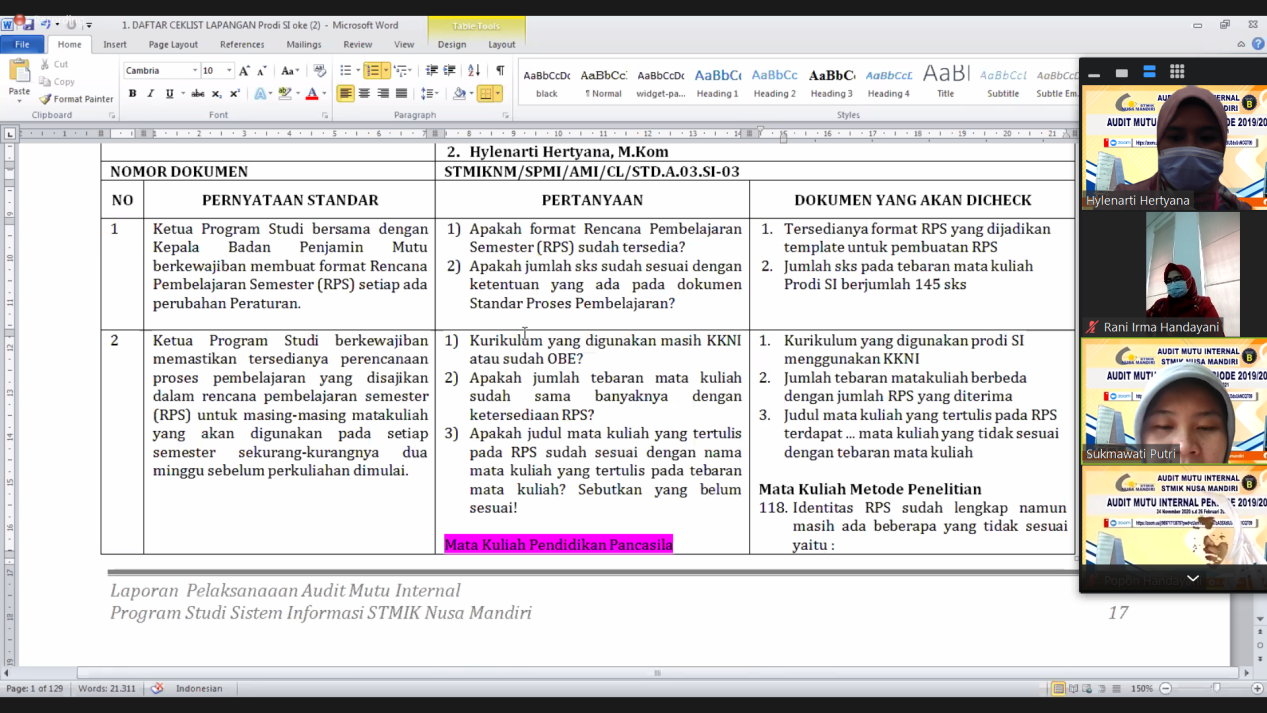Screen dimensions: 1267x713
Task: Click the Show/Hide paragraph marks icon
Action: (500, 71)
